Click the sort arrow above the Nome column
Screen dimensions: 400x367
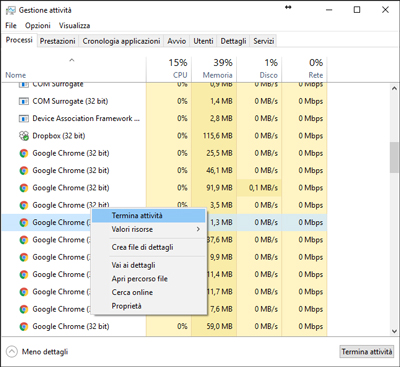pyautogui.click(x=72, y=60)
